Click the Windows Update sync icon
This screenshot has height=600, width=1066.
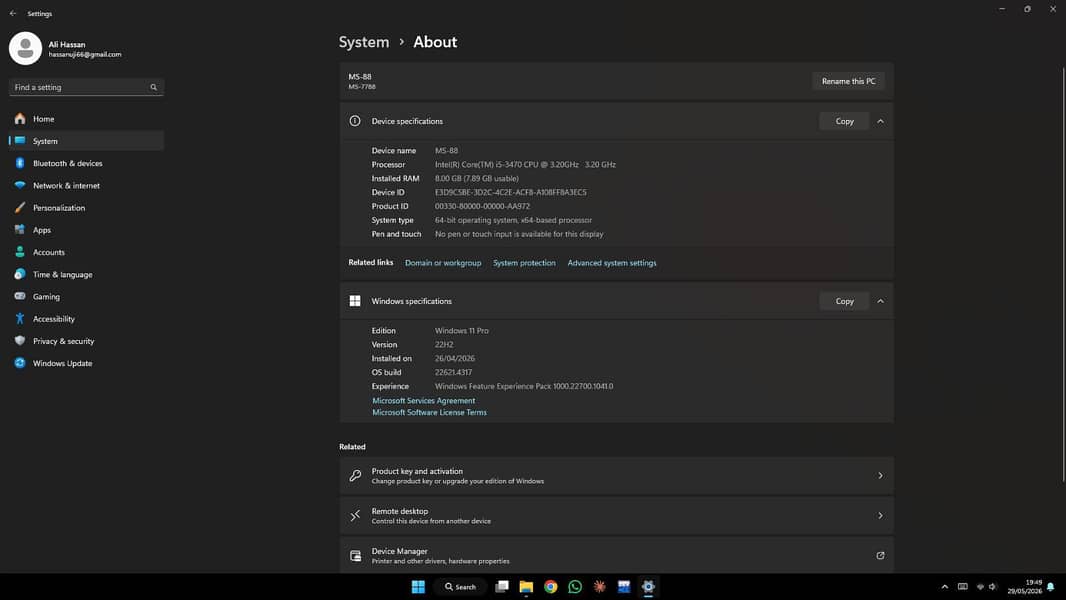pyautogui.click(x=20, y=363)
